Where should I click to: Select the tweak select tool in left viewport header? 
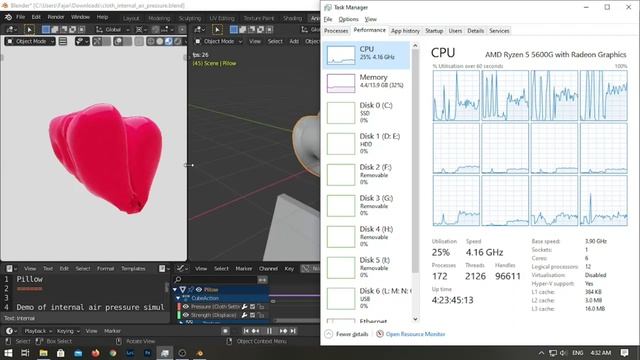click(x=29, y=29)
